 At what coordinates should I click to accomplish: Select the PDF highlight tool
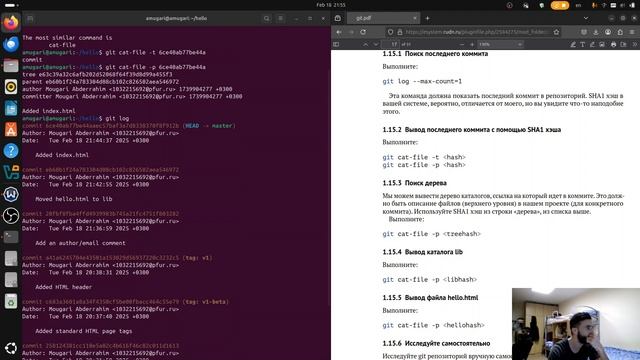[x=573, y=44]
